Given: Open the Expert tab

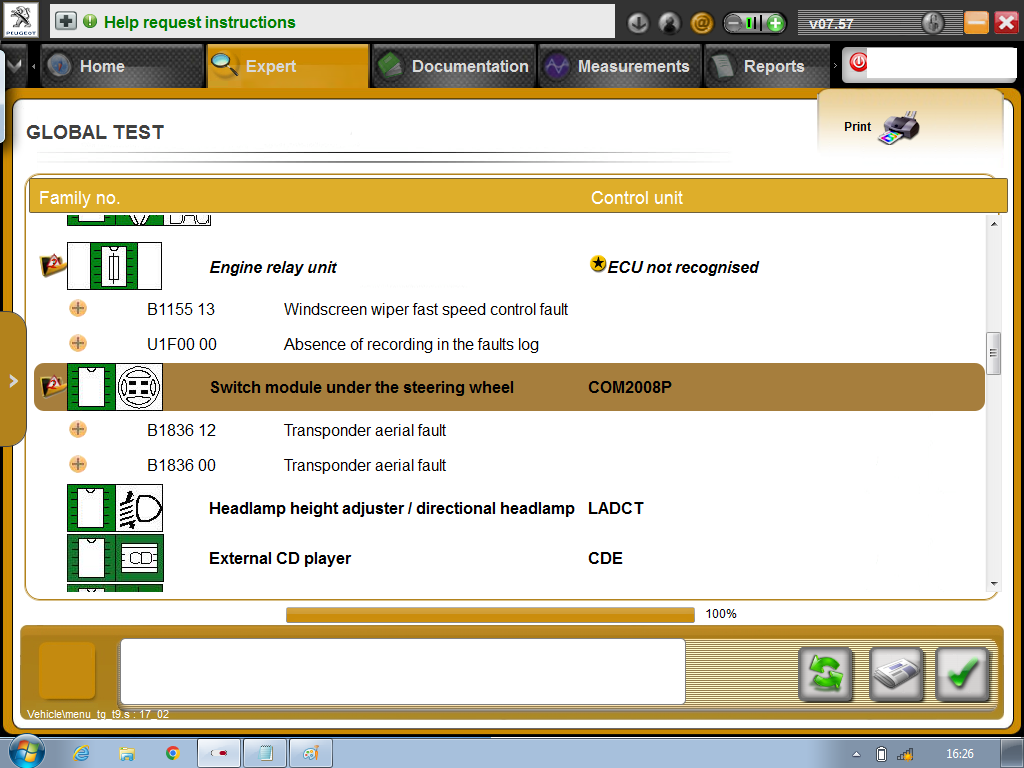Looking at the screenshot, I should point(288,66).
